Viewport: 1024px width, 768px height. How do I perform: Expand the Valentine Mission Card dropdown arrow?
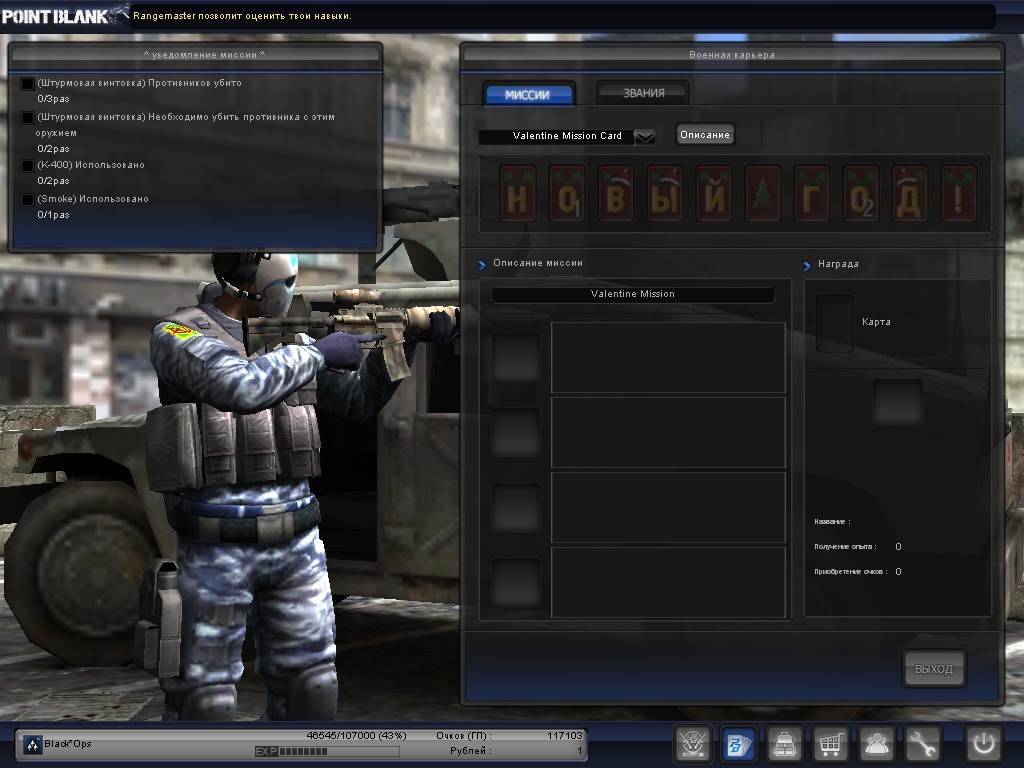pos(645,136)
